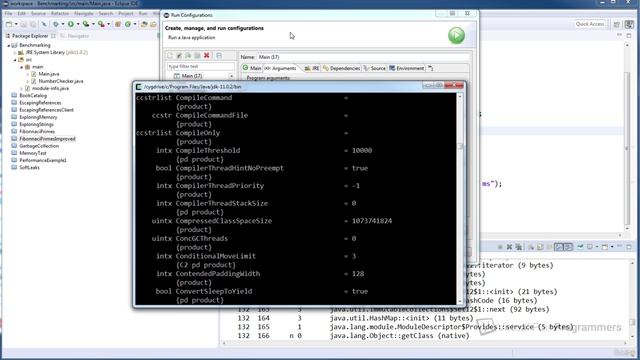Collapse the Benchmarking project node
The width and height of the screenshot is (640, 360).
pos(8,45)
